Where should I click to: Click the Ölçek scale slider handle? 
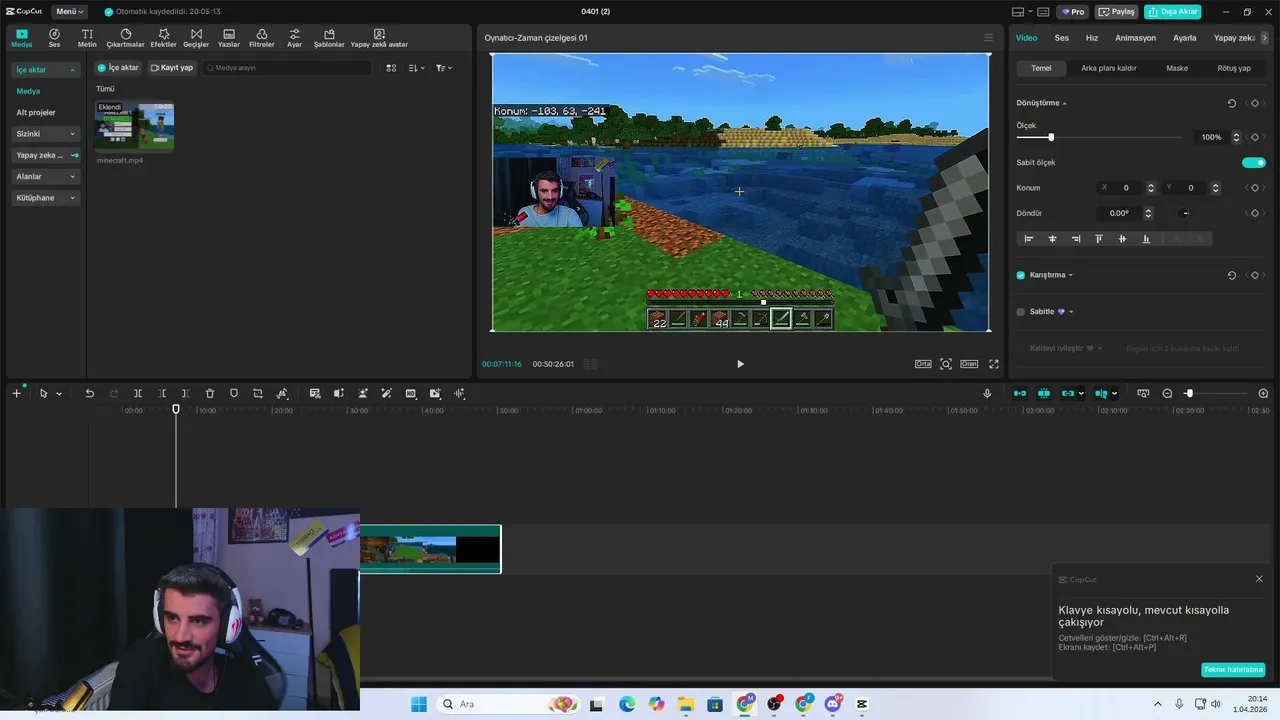(1051, 137)
